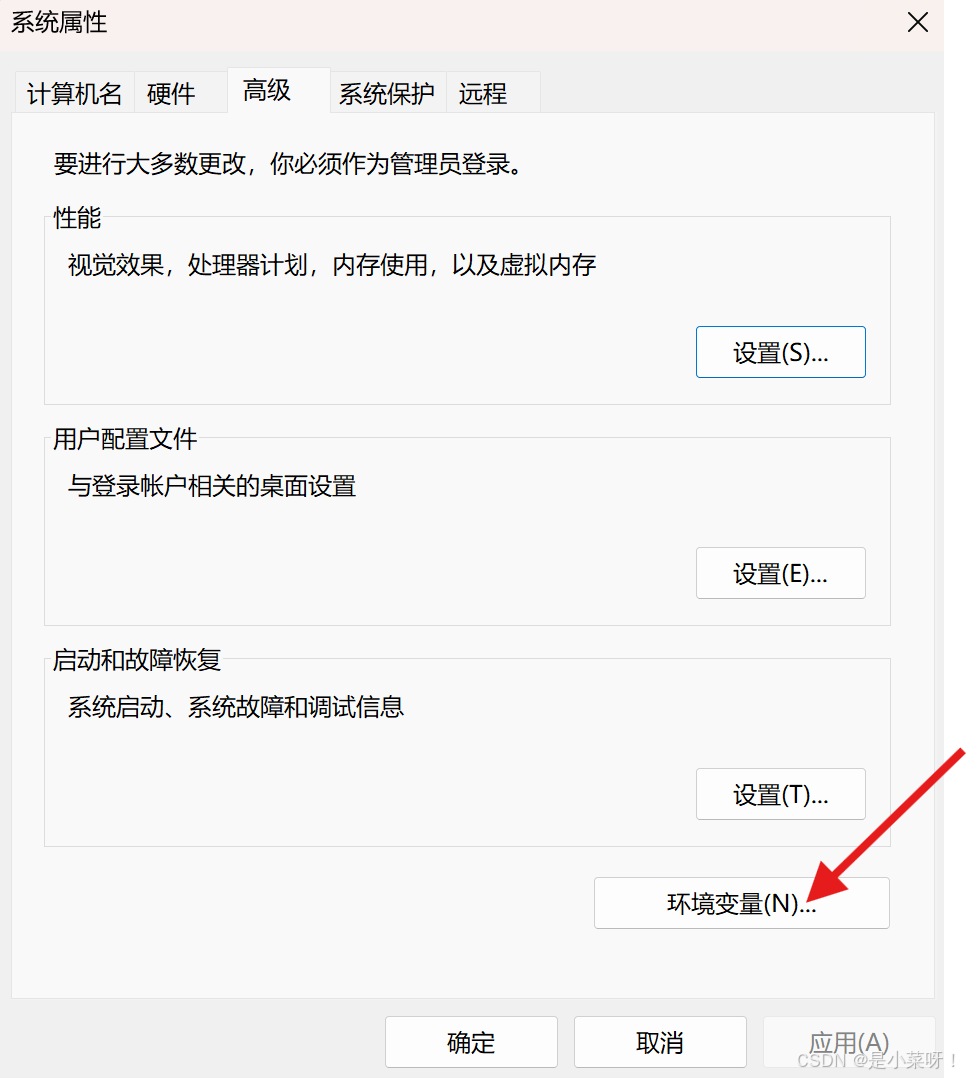The image size is (966, 1078).
Task: Click the 系统属性 window title
Action: 59,23
